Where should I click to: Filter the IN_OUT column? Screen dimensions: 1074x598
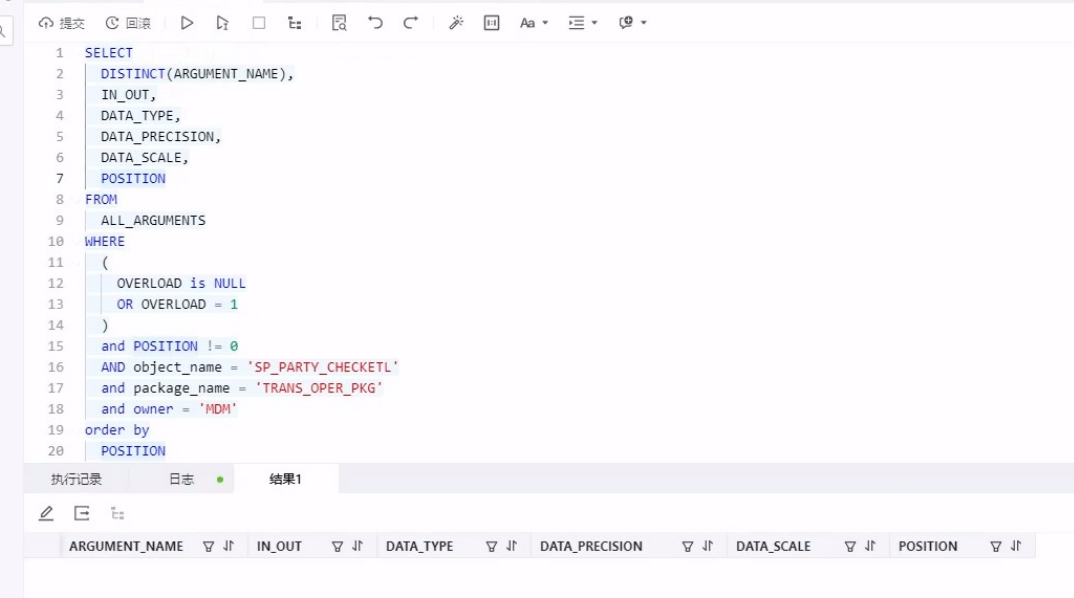point(337,546)
